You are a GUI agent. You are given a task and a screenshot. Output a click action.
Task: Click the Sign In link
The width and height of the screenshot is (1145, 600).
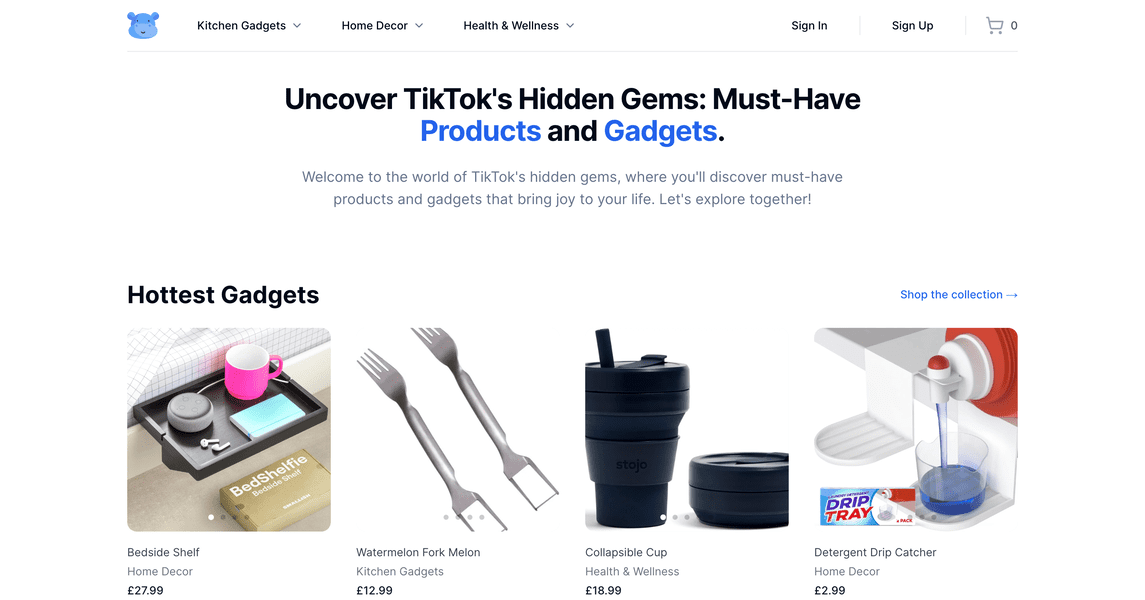click(x=809, y=26)
